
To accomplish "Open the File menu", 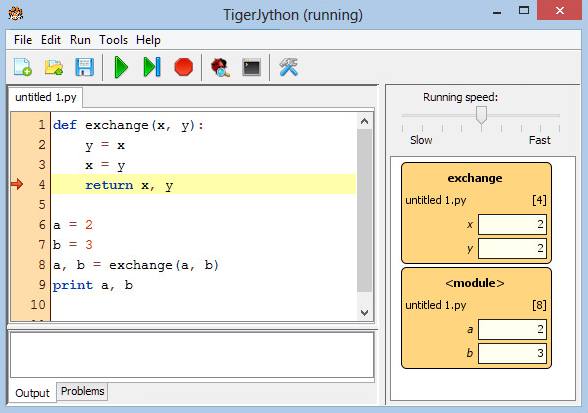I will pyautogui.click(x=23, y=40).
